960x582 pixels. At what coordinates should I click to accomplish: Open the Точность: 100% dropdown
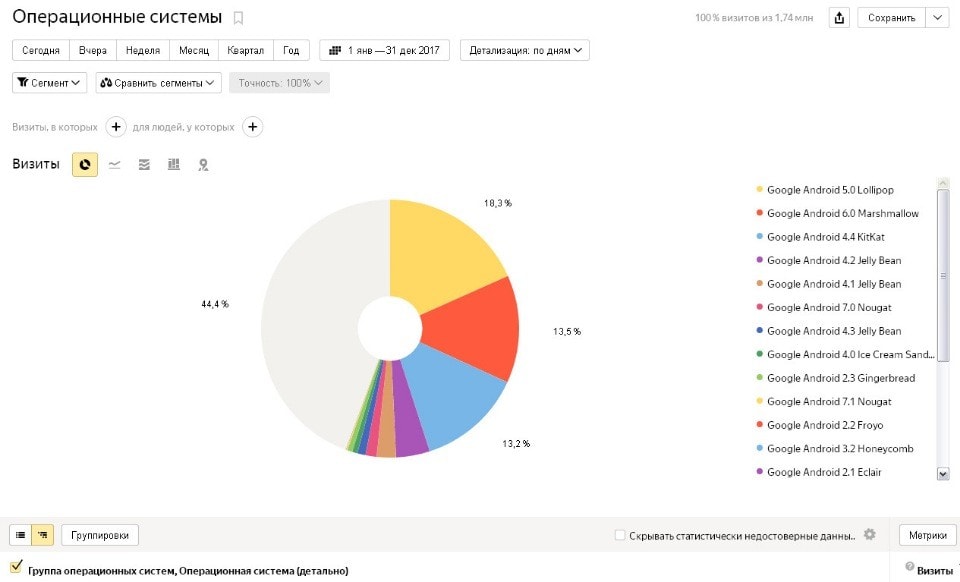279,83
